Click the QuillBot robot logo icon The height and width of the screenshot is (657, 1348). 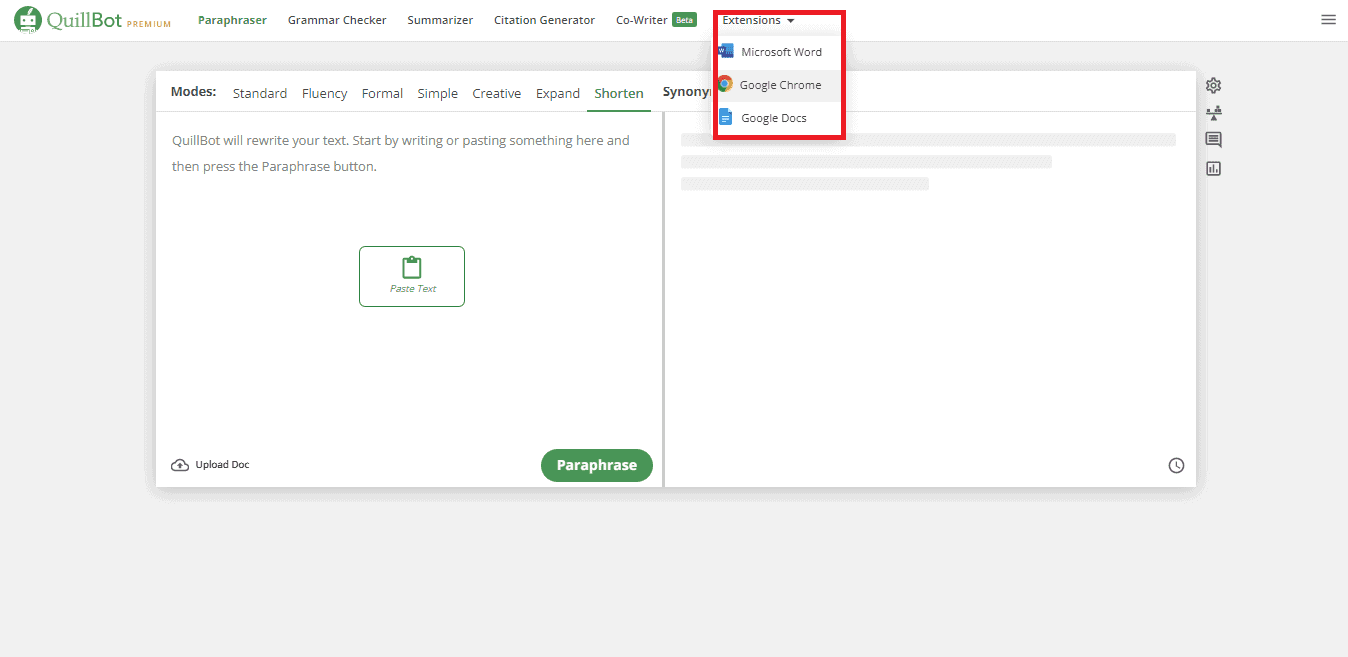(x=28, y=20)
